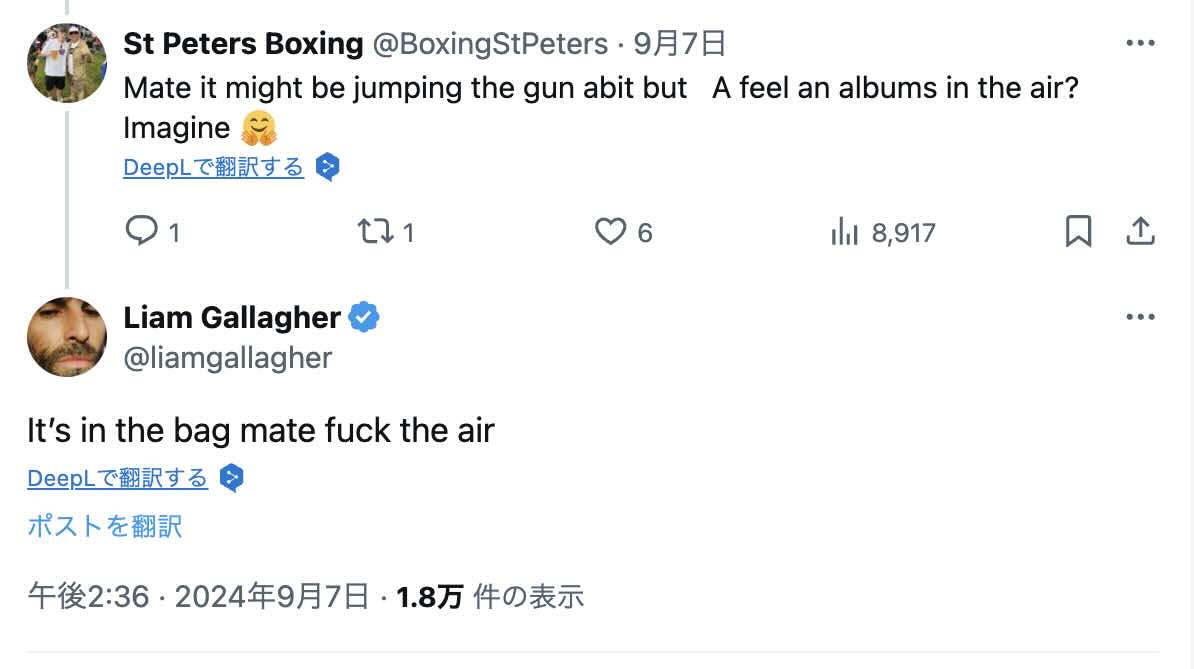Open St Peters Boxing profile picture
Image resolution: width=1194 pixels, height=669 pixels.
click(x=67, y=63)
